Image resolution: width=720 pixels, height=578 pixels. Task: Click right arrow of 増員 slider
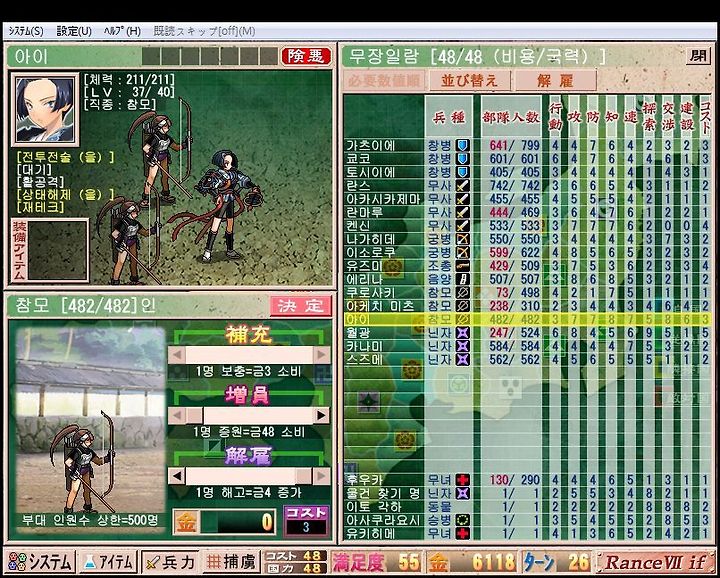pos(321,415)
